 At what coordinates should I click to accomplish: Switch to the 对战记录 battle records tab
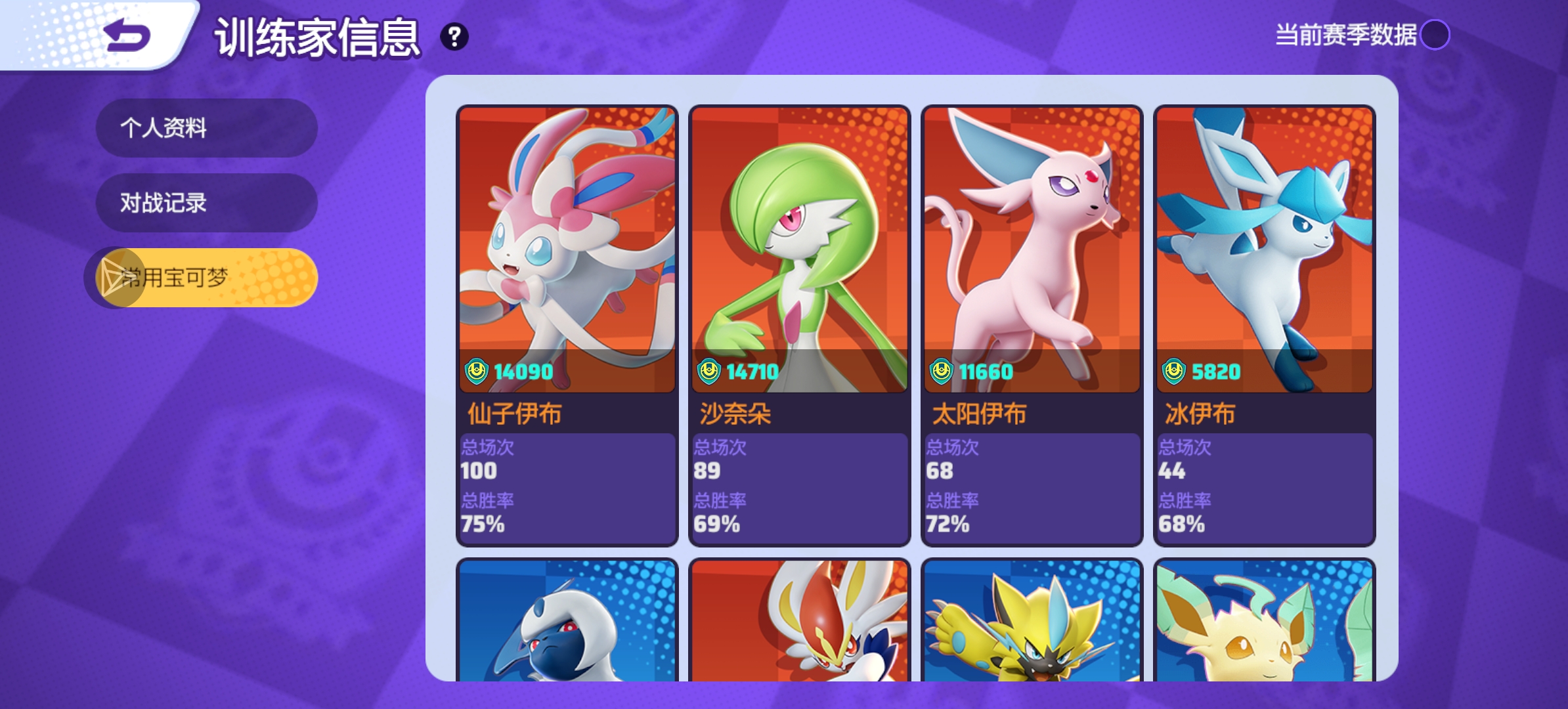click(207, 203)
